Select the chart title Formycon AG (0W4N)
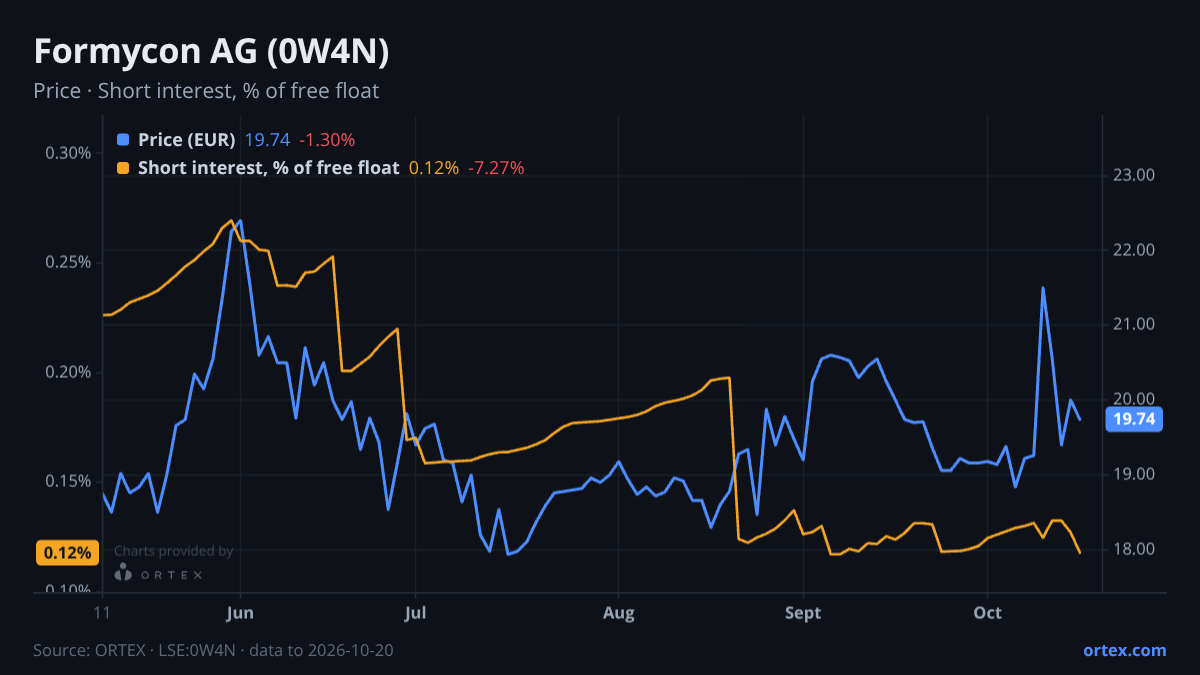The height and width of the screenshot is (675, 1200). click(211, 52)
